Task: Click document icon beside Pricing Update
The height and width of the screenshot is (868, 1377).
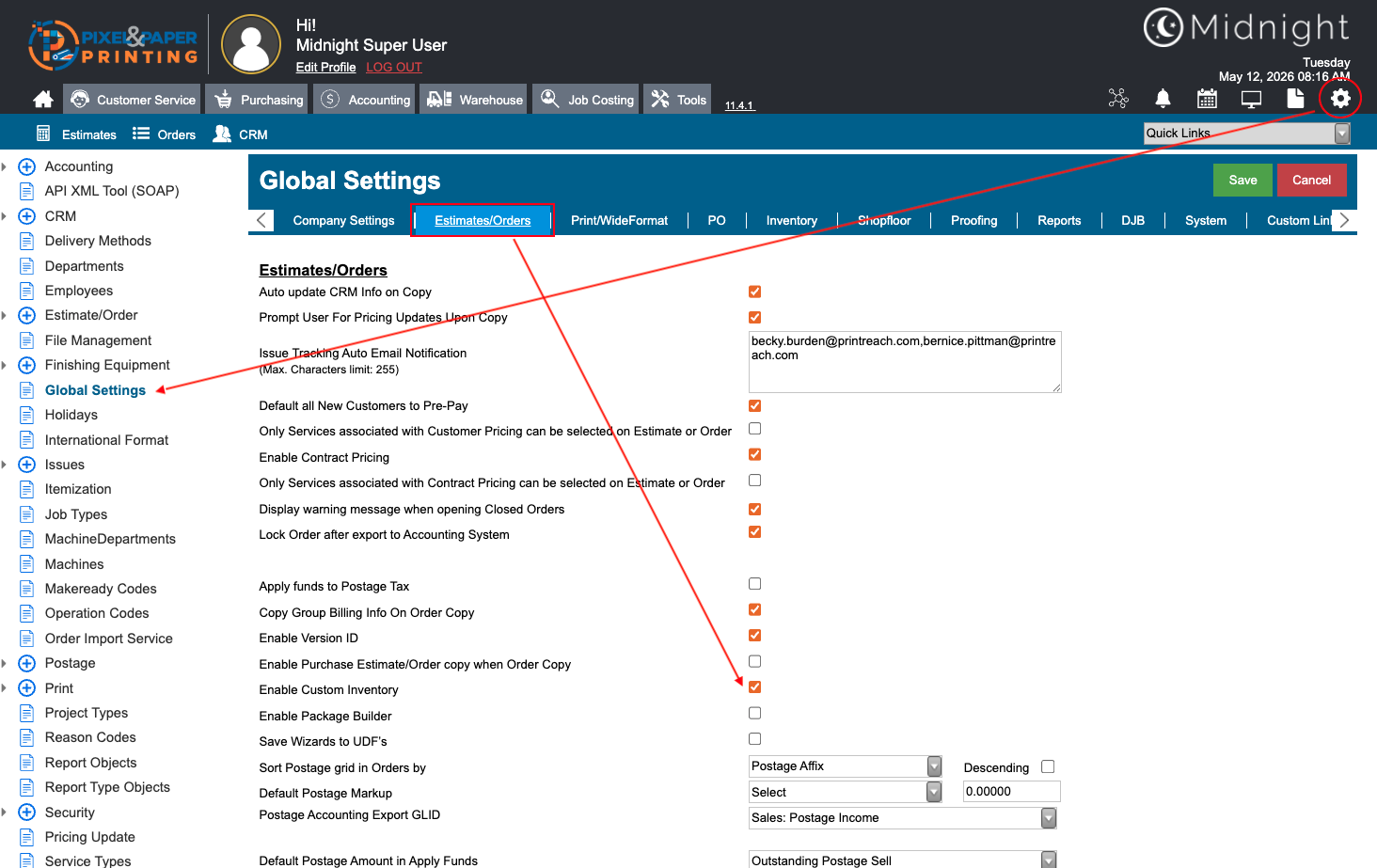Action: coord(26,837)
